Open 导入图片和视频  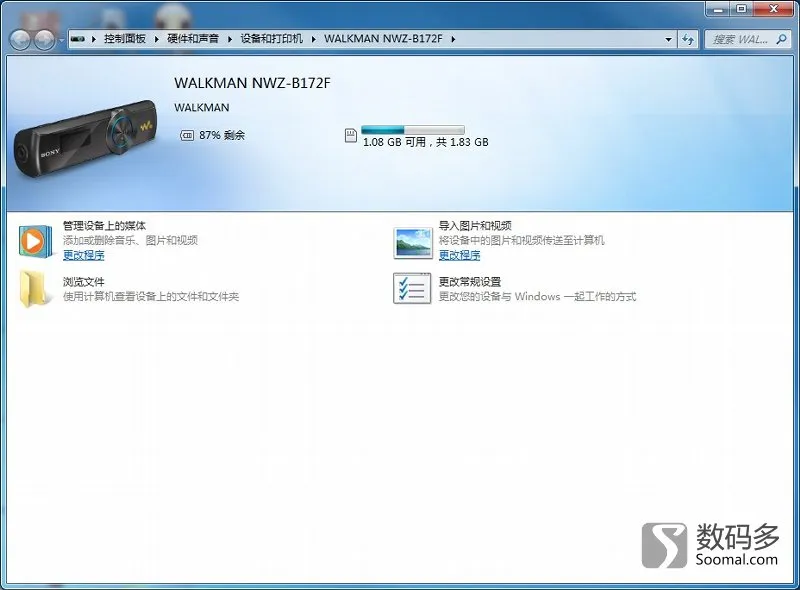(475, 226)
